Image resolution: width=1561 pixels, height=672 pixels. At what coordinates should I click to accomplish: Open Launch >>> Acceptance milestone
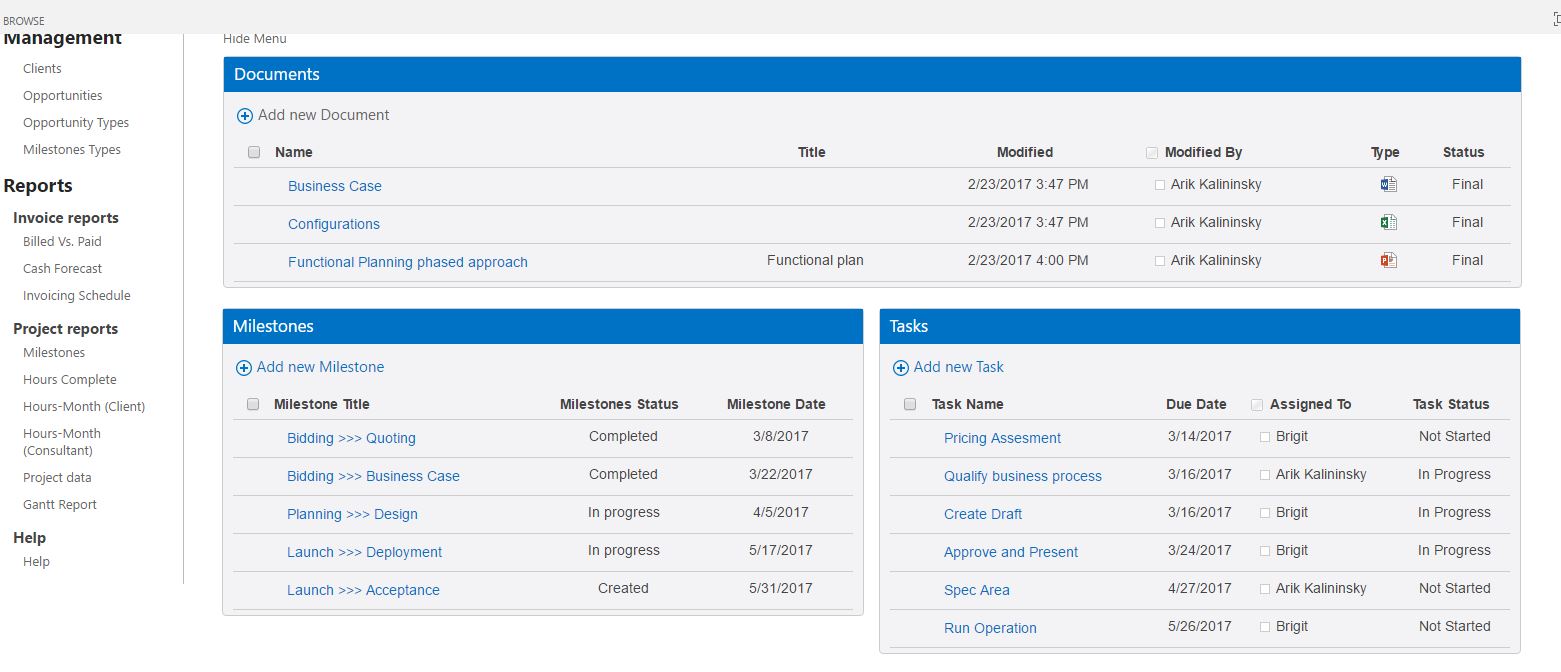click(363, 590)
